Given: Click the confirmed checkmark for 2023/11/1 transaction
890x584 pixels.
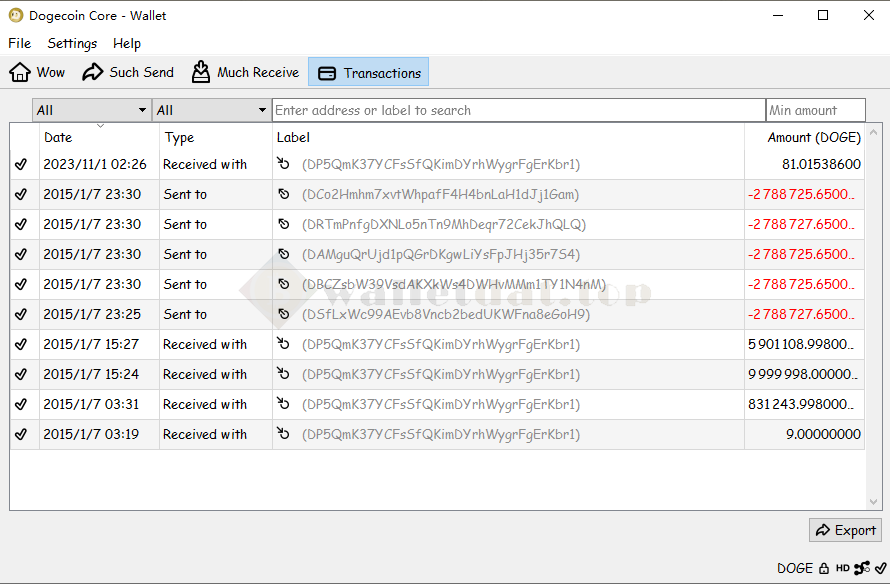Looking at the screenshot, I should tap(22, 164).
